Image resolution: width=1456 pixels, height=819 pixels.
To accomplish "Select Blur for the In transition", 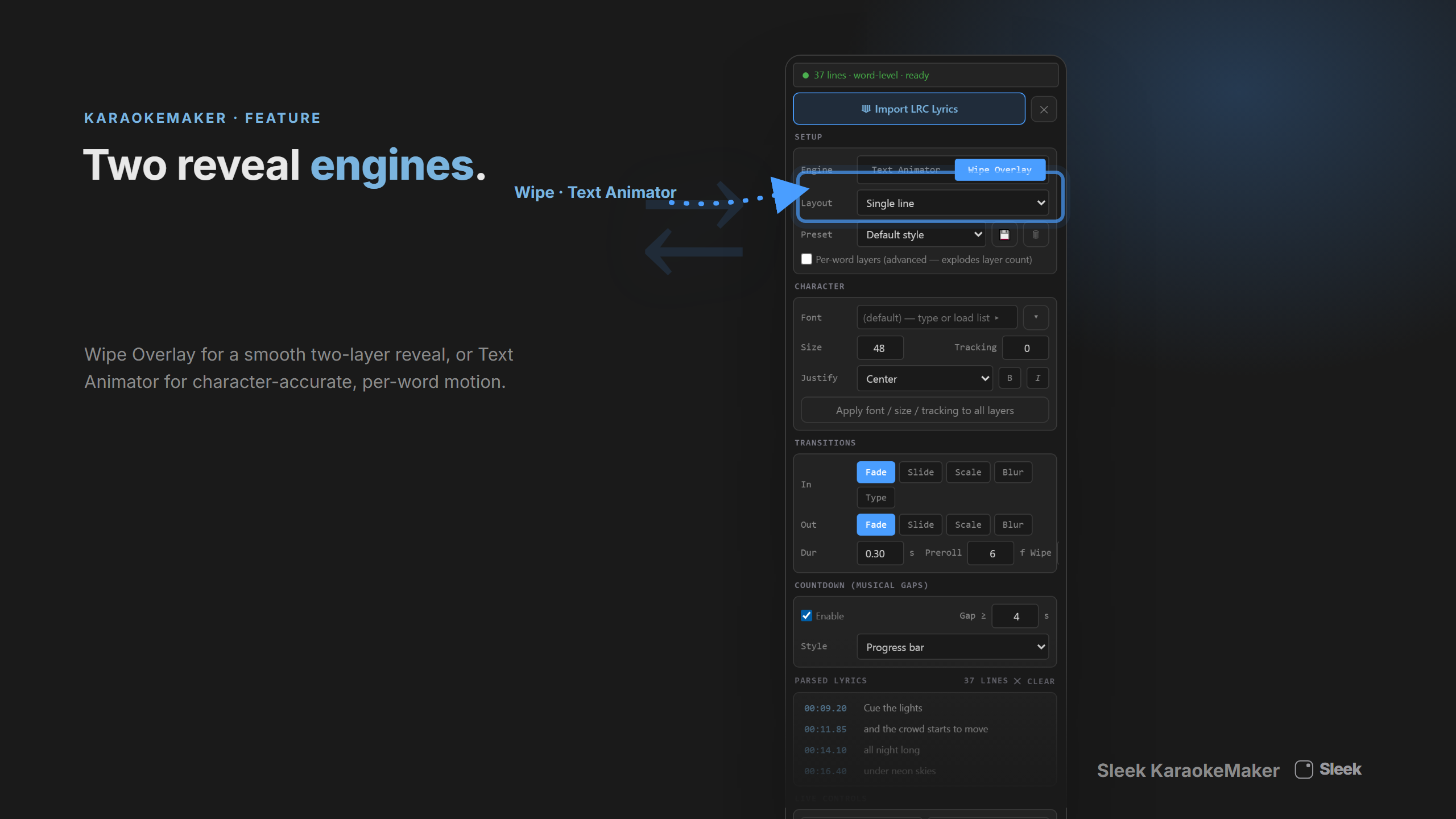I will 1013,472.
